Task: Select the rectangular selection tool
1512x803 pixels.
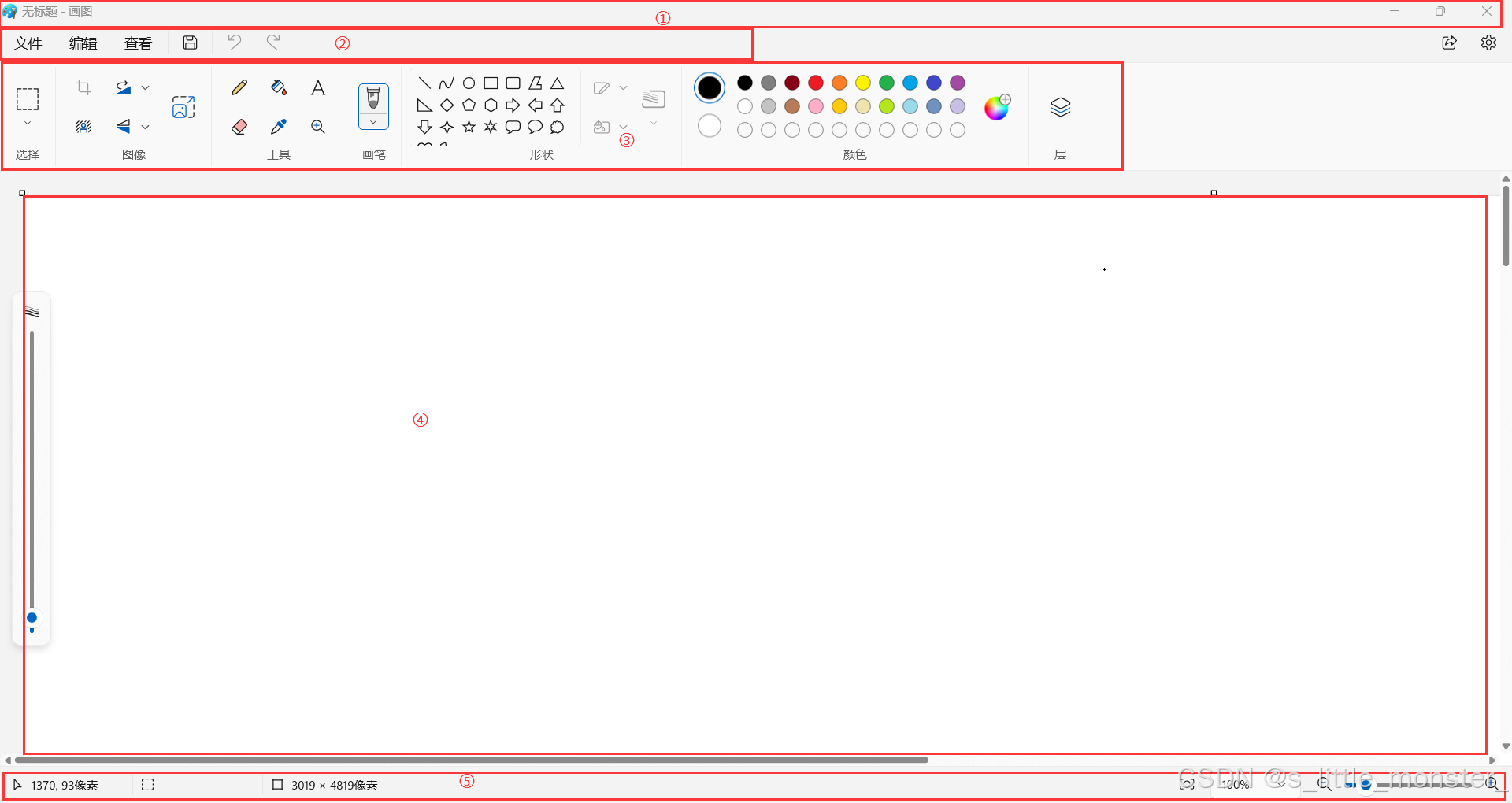Action: (28, 99)
